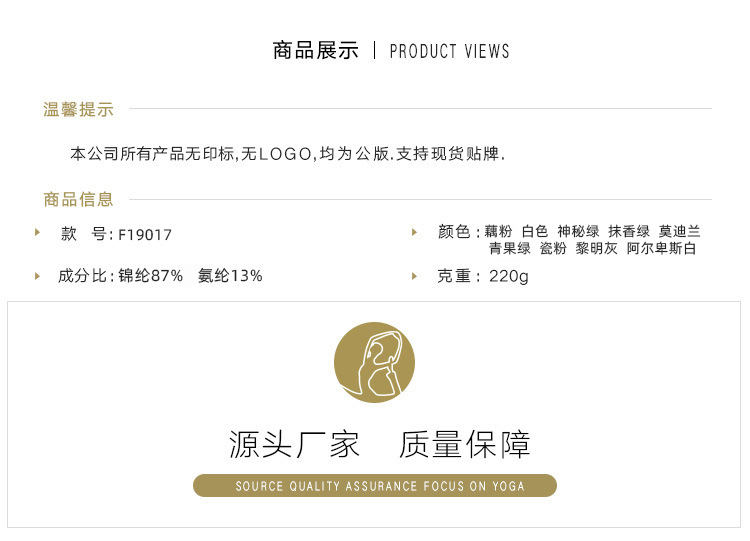Click the 源头厂家 slogan text
This screenshot has height=541, width=750.
tap(294, 444)
